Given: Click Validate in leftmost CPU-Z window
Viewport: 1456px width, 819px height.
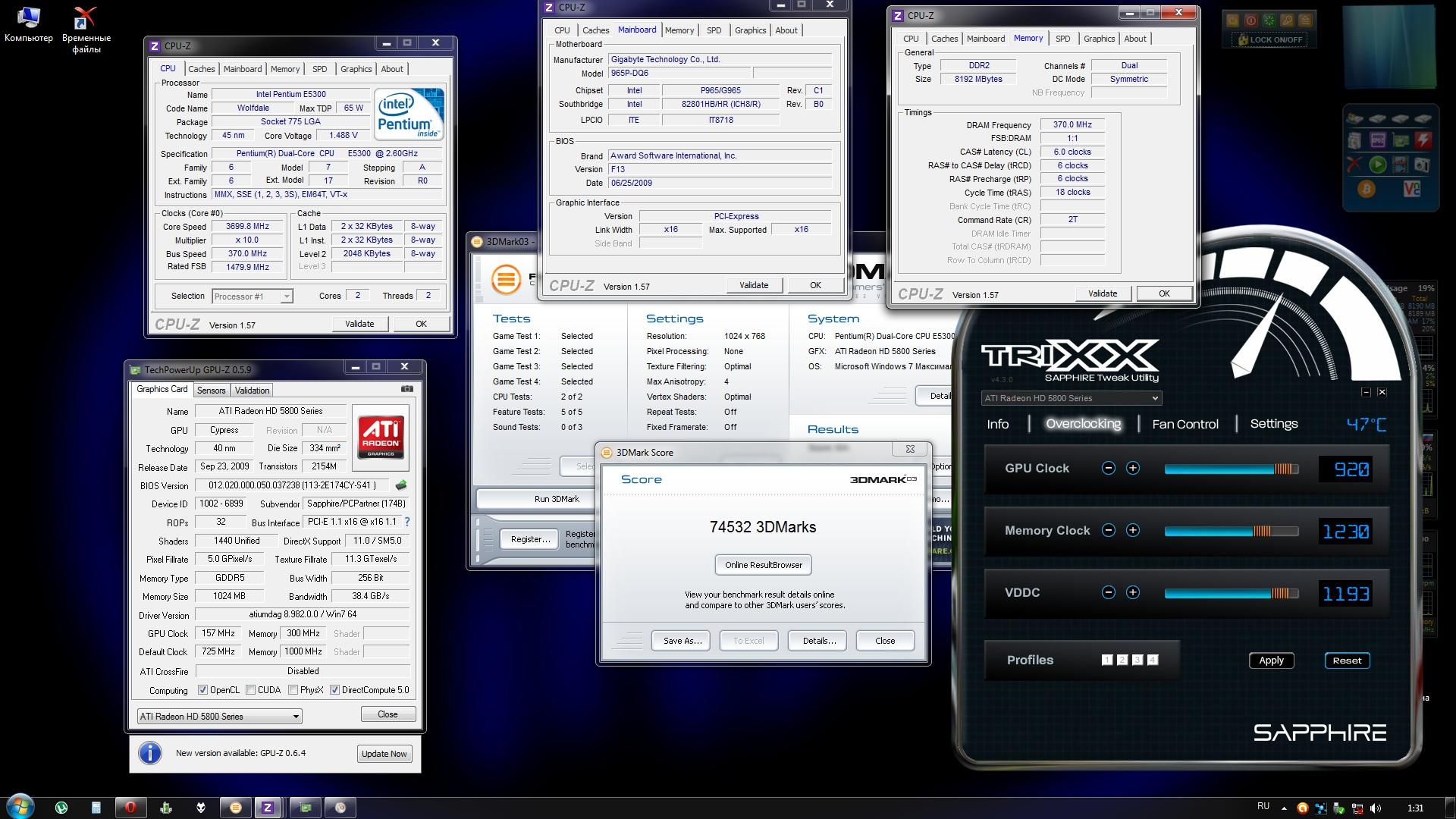Looking at the screenshot, I should (359, 324).
